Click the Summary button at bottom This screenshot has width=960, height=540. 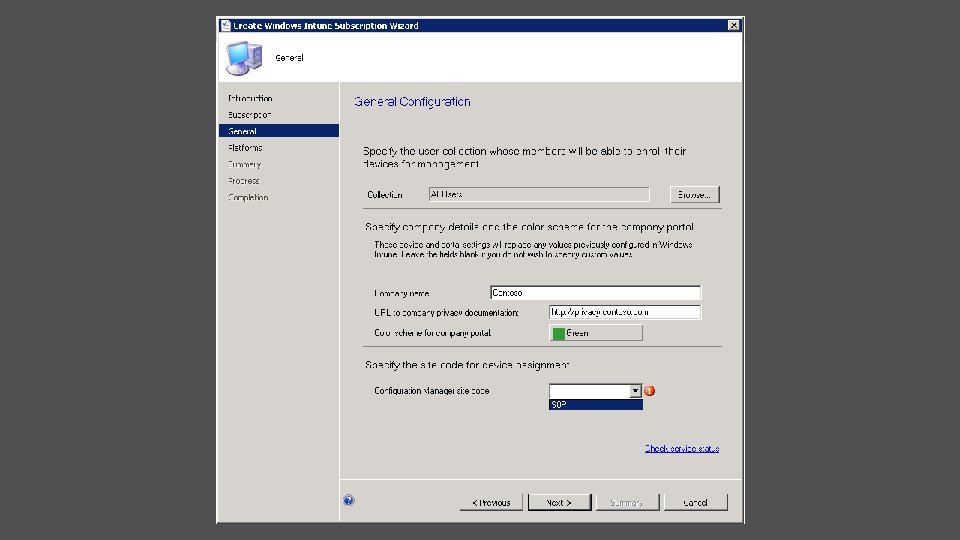(628, 503)
